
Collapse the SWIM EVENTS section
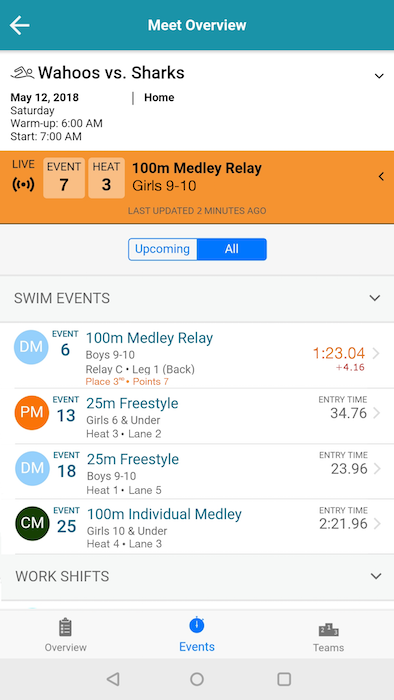tap(375, 298)
